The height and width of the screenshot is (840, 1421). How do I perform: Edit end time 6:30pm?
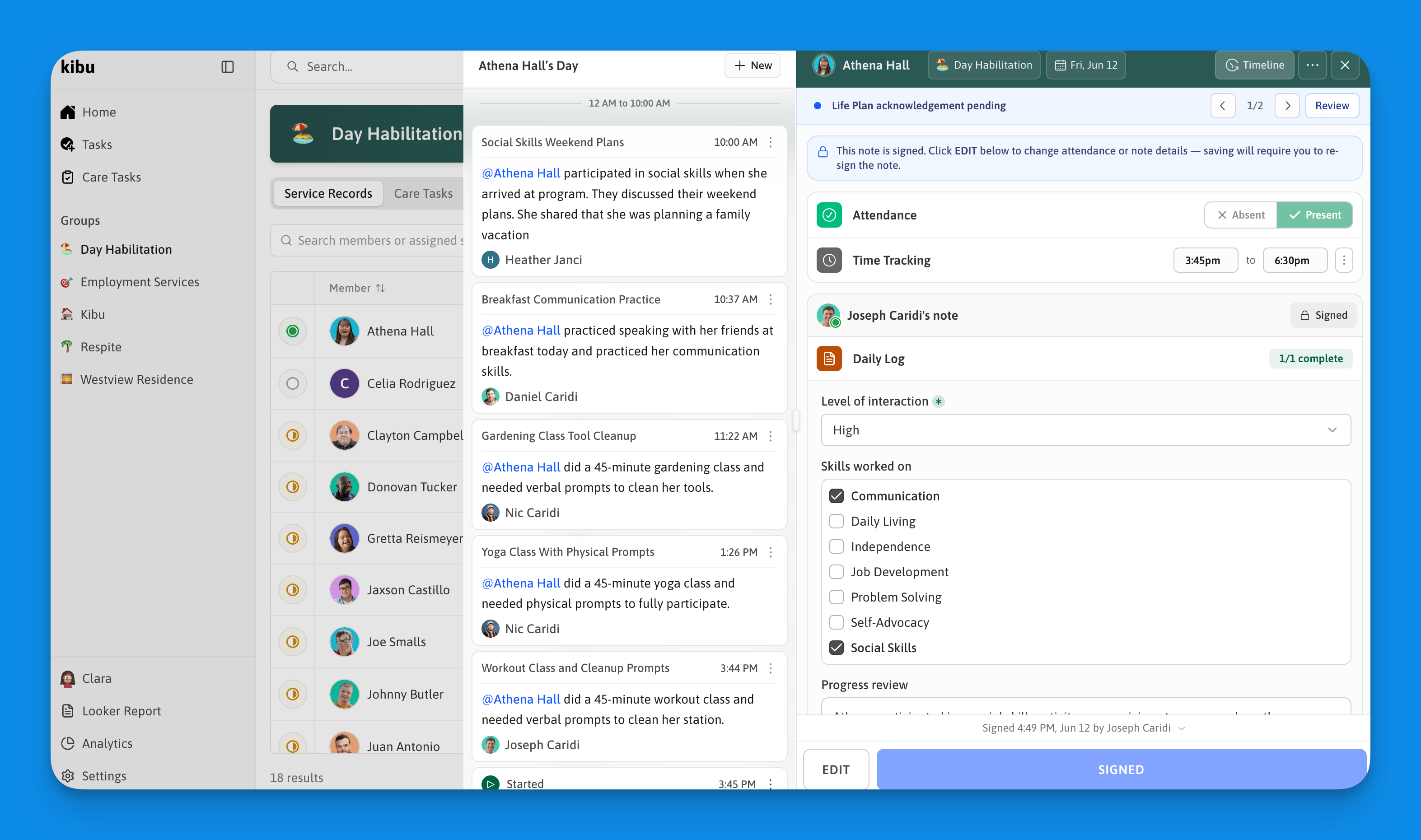[x=1295, y=261]
